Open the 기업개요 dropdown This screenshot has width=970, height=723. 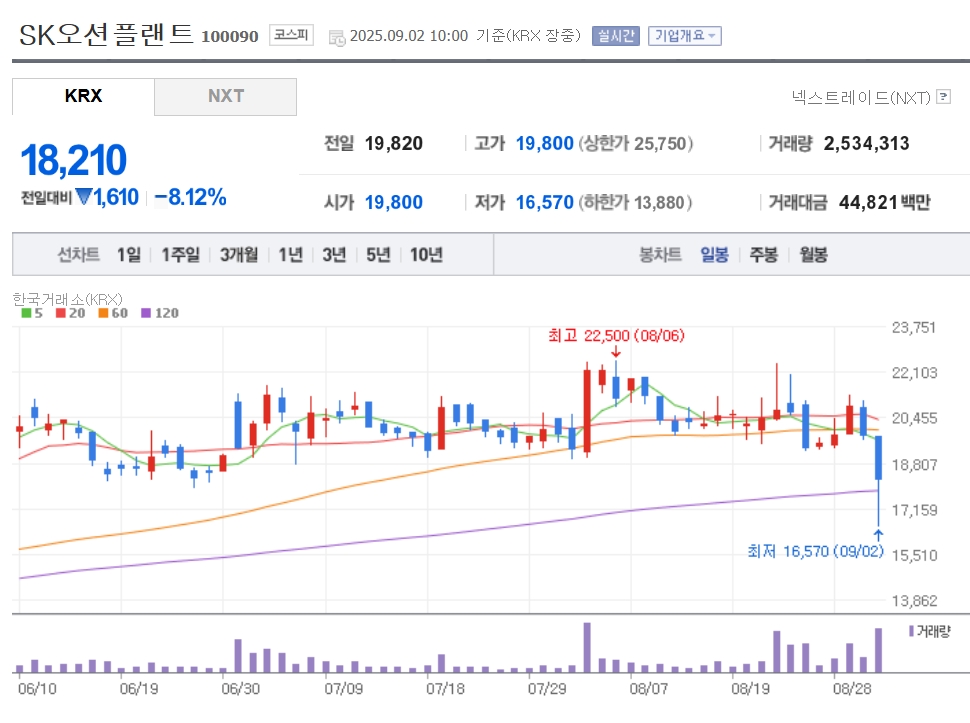click(685, 36)
